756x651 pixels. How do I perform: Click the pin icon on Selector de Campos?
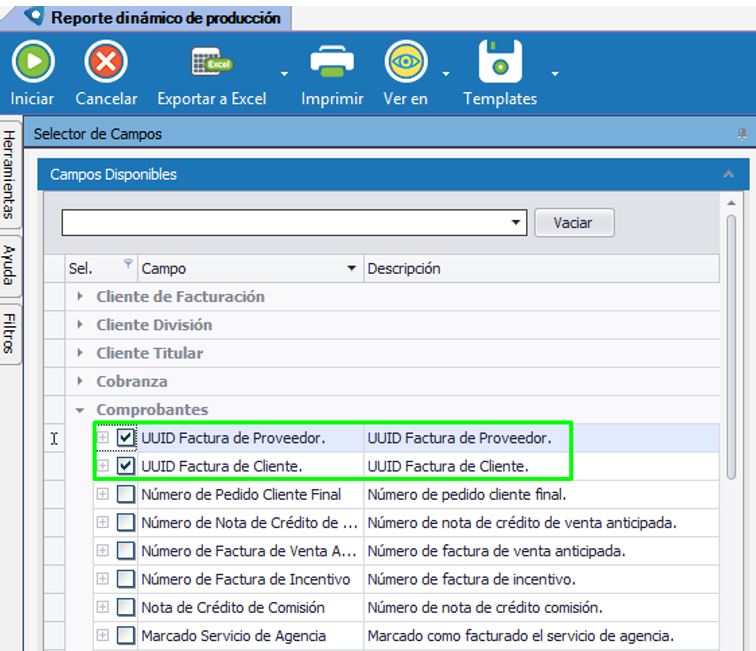point(741,134)
